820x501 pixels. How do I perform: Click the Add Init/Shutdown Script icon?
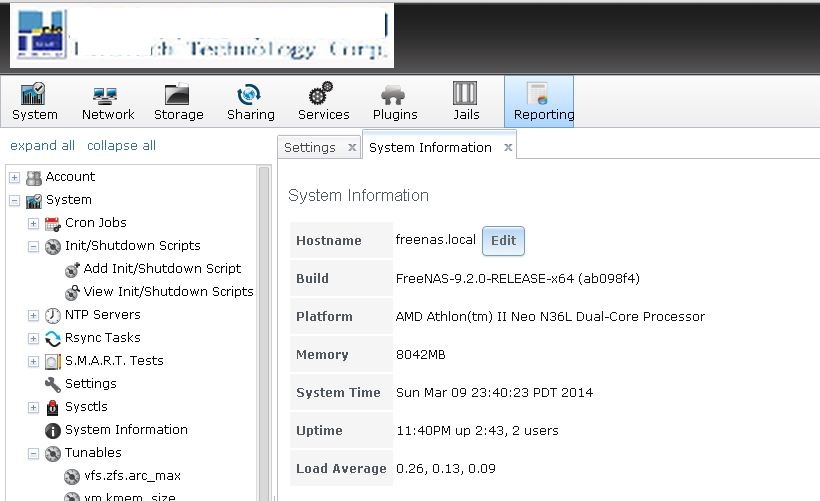(72, 270)
